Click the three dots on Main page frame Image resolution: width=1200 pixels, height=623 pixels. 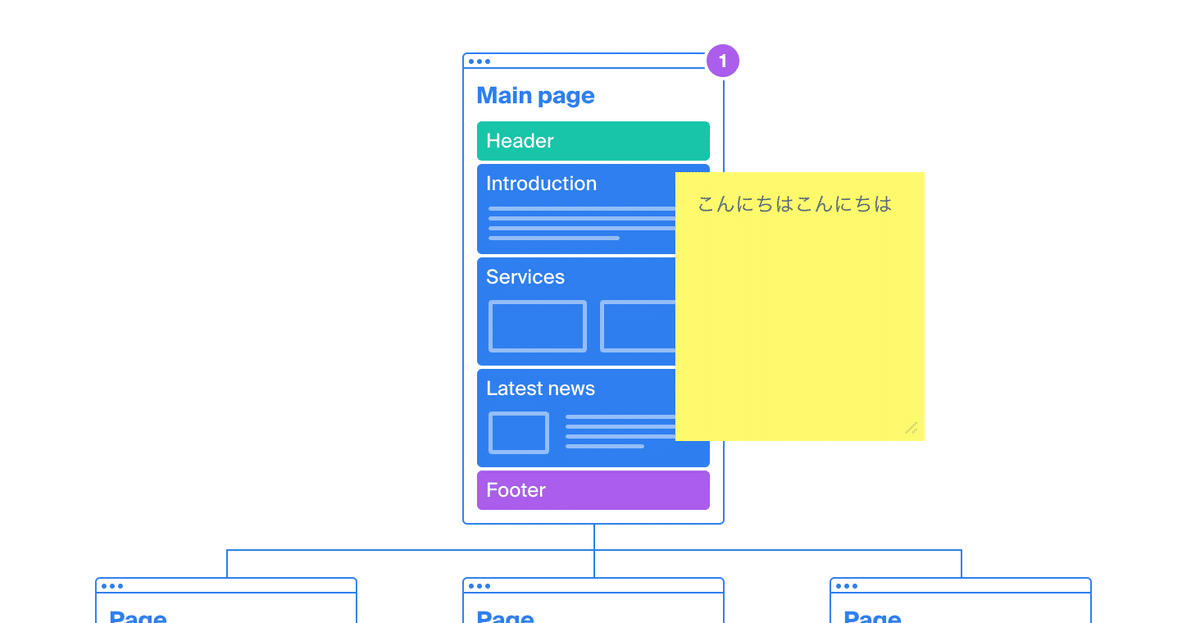click(480, 61)
